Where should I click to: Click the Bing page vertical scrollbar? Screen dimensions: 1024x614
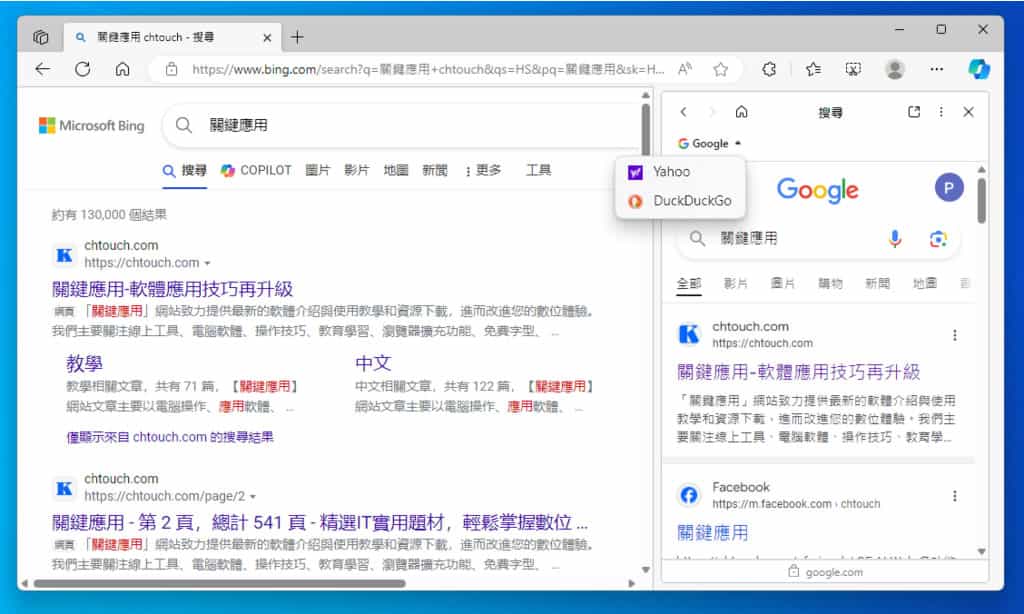pos(645,130)
